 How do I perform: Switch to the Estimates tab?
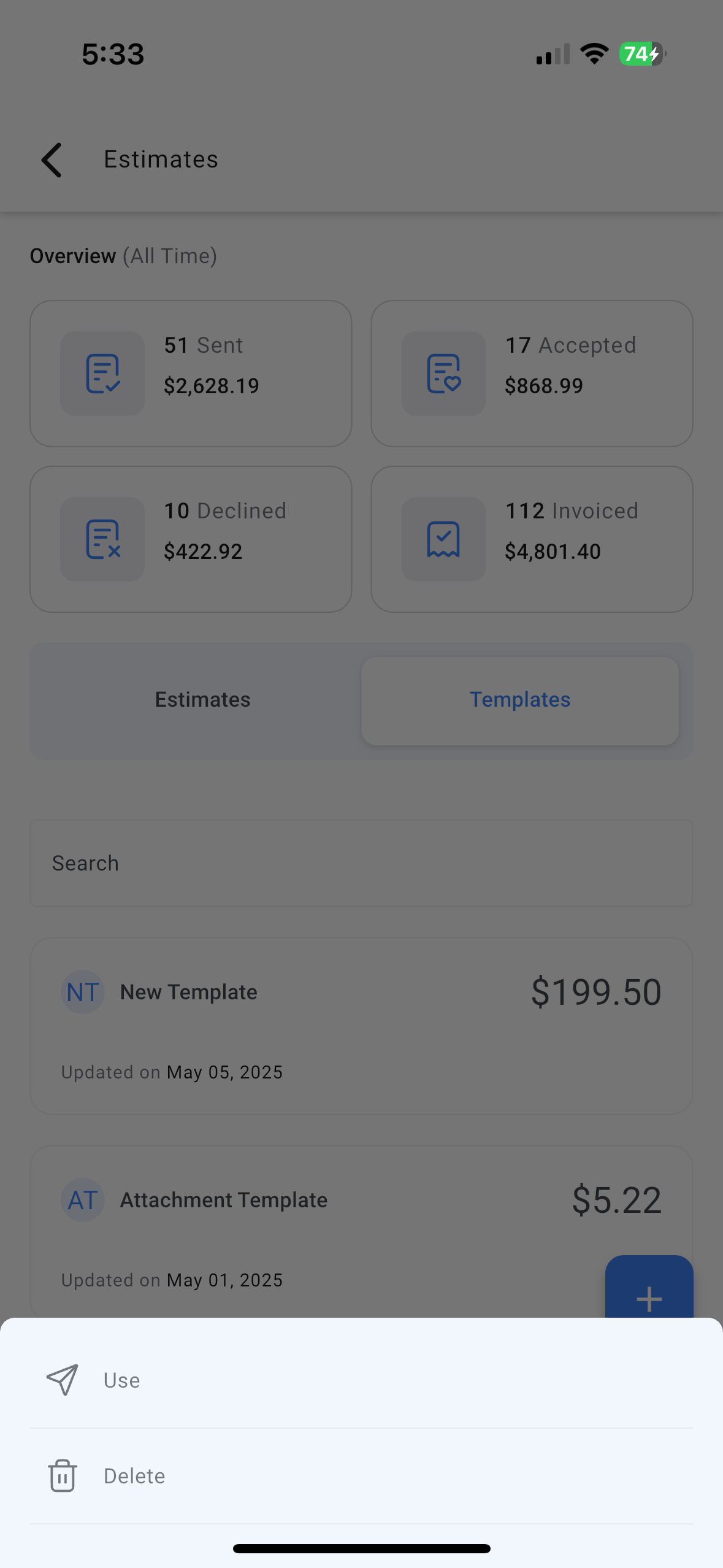(202, 700)
